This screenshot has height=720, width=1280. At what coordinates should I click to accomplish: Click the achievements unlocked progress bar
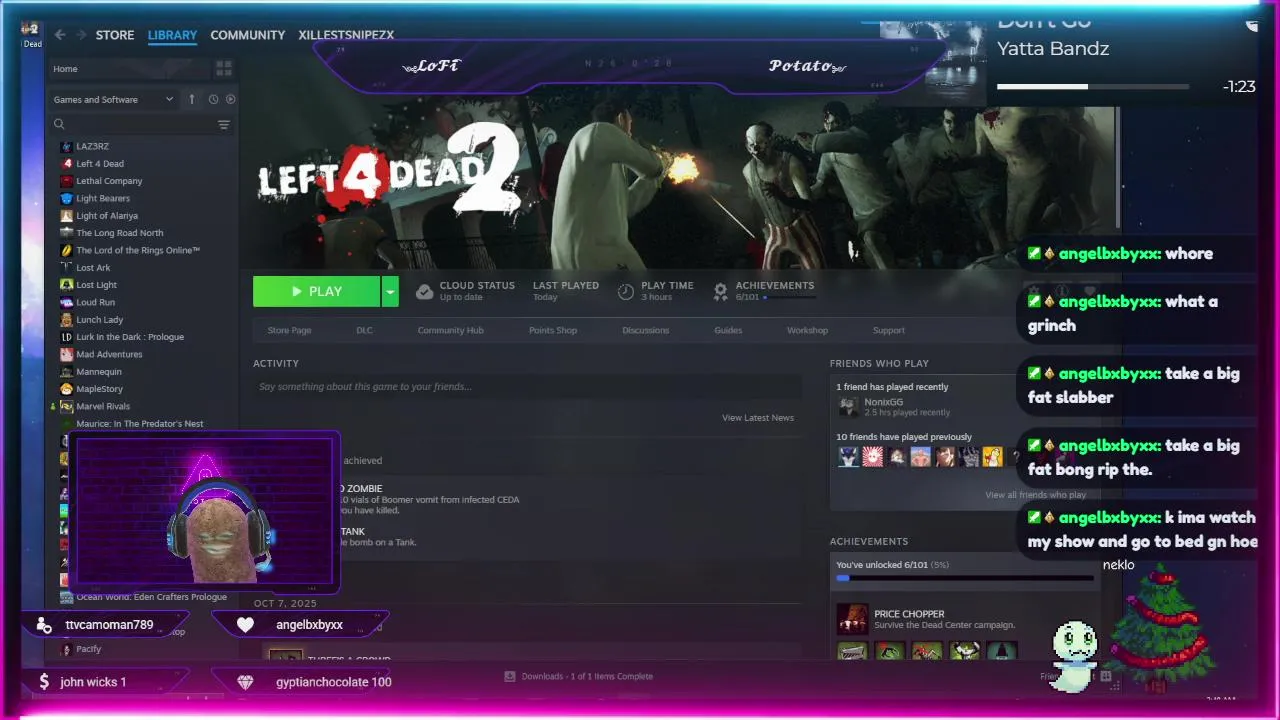click(965, 577)
